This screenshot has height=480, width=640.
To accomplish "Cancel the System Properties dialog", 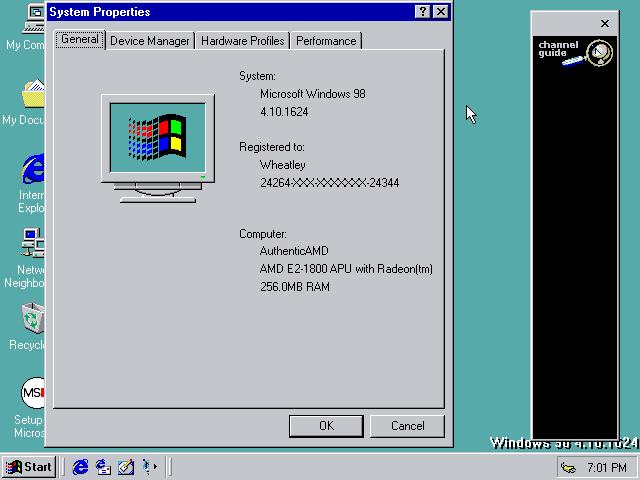I will (407, 426).
